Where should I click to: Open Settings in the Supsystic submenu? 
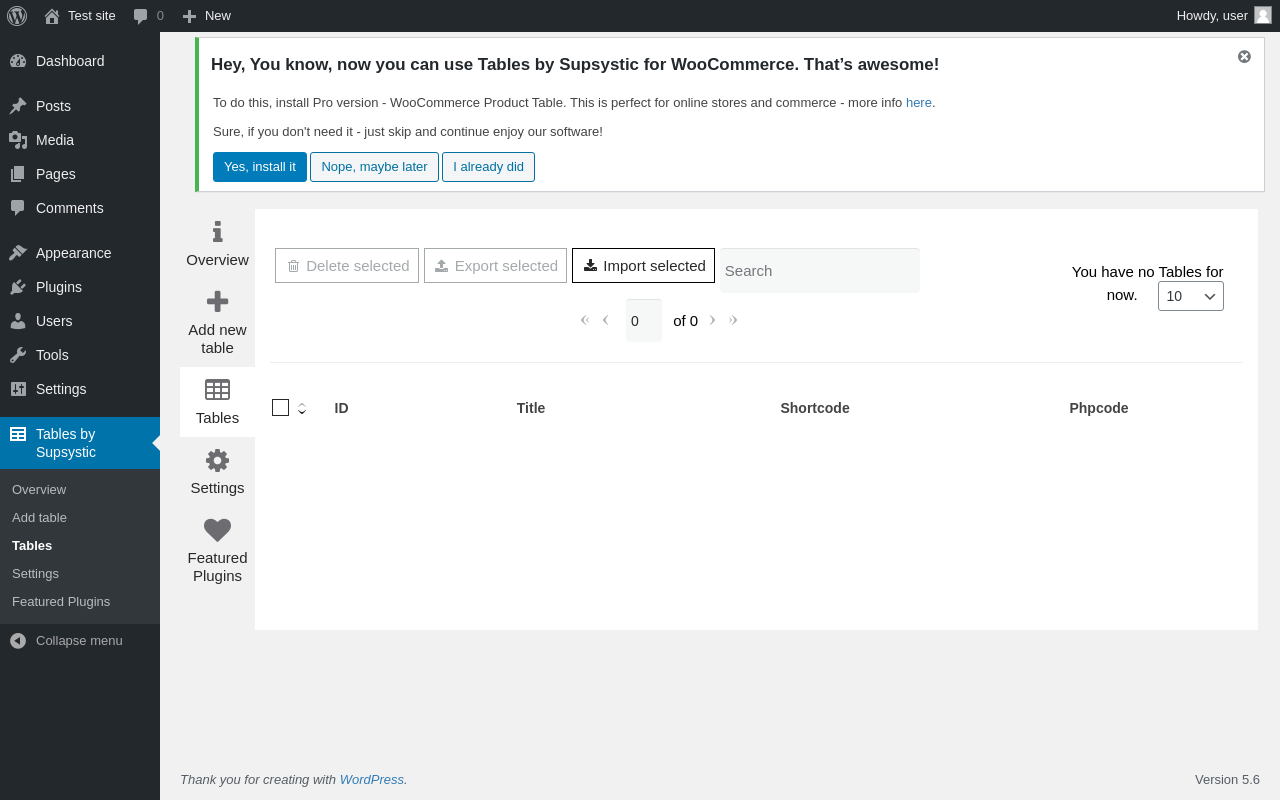[x=35, y=574]
